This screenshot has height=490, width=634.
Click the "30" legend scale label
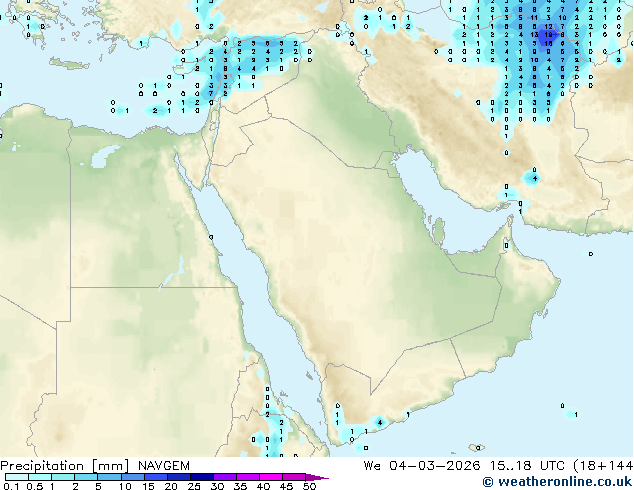(x=217, y=486)
